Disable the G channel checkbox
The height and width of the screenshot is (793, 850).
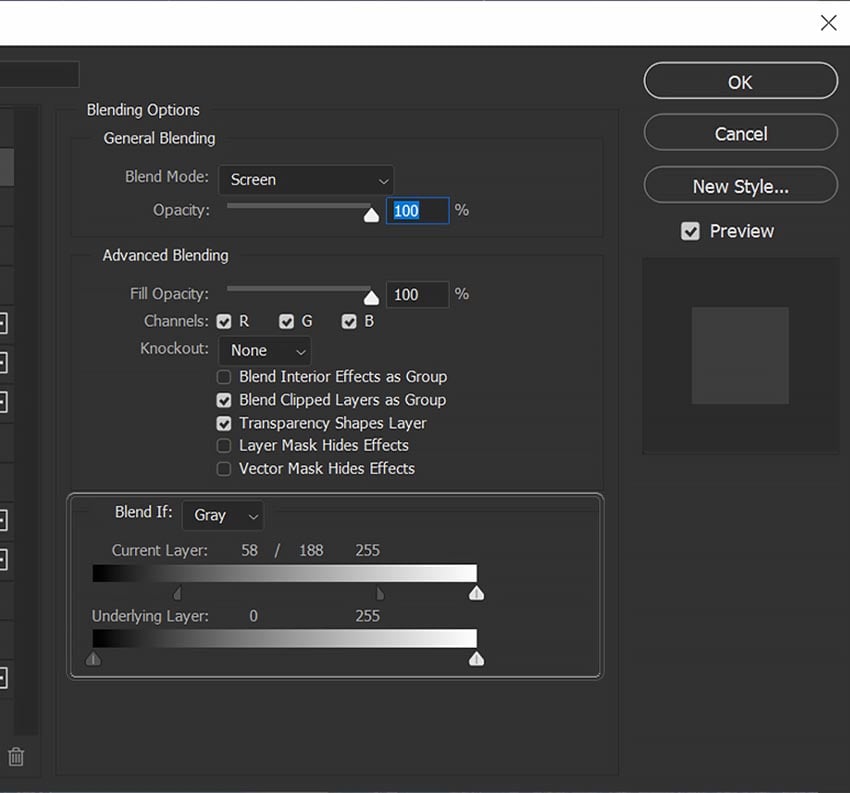tap(286, 321)
